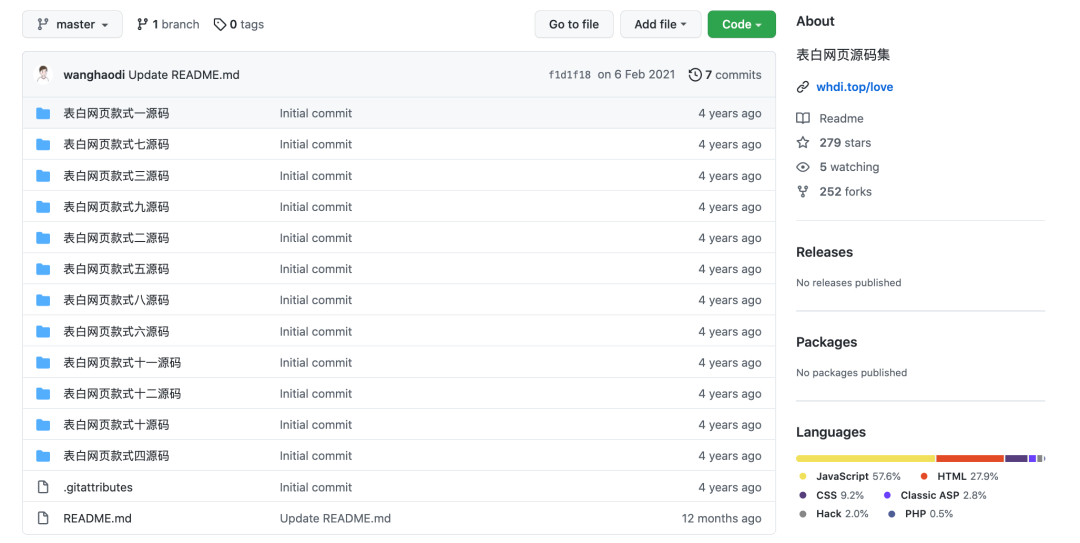The image size is (1080, 543).
Task: Open folder 表白网页款式九源码
Action: [116, 207]
